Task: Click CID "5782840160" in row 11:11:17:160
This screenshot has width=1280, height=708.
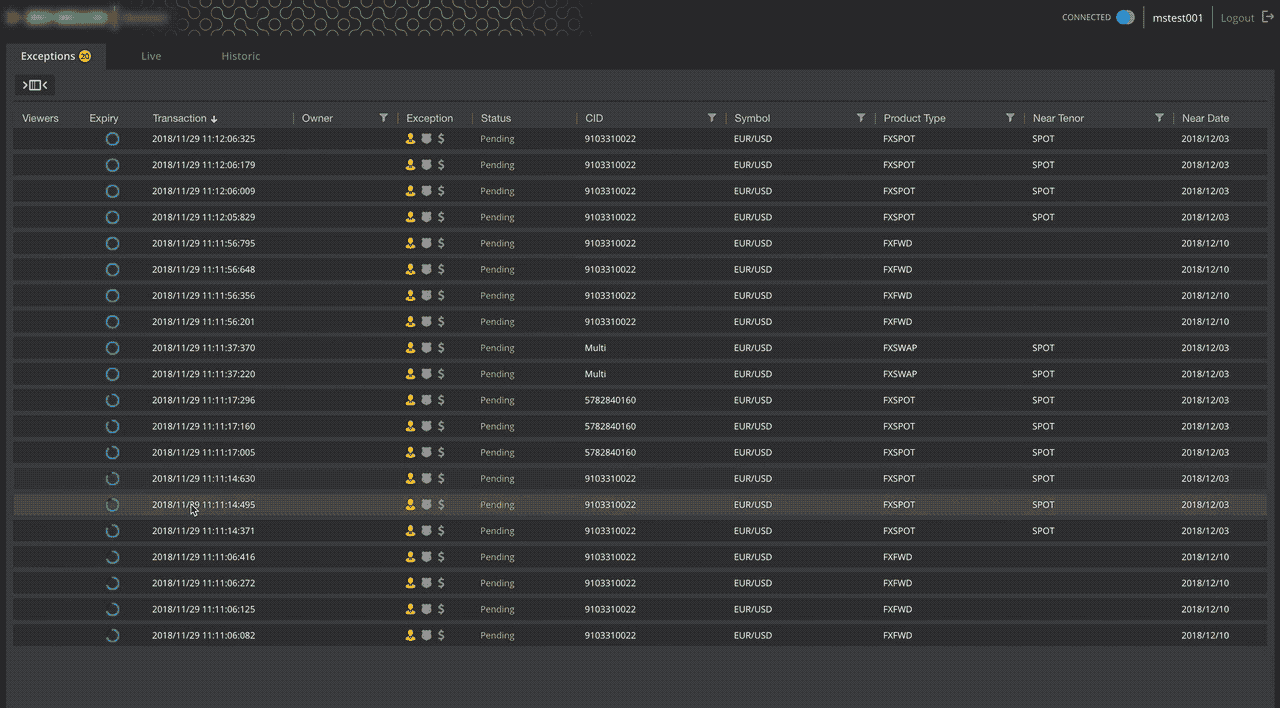Action: click(x=610, y=426)
